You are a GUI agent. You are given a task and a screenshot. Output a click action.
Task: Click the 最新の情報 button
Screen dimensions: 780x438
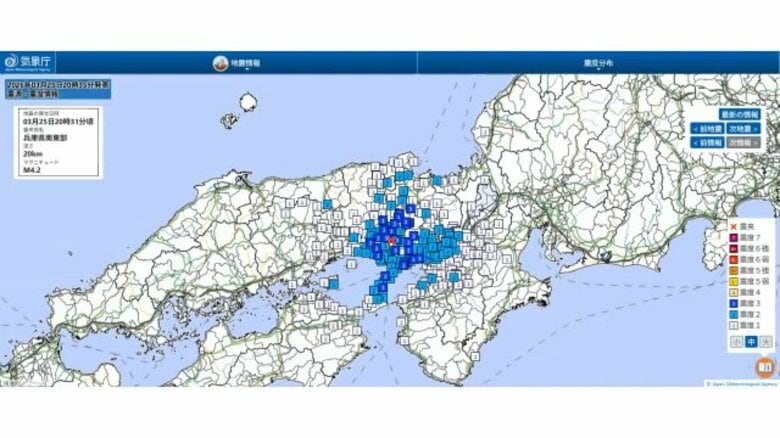pos(740,114)
